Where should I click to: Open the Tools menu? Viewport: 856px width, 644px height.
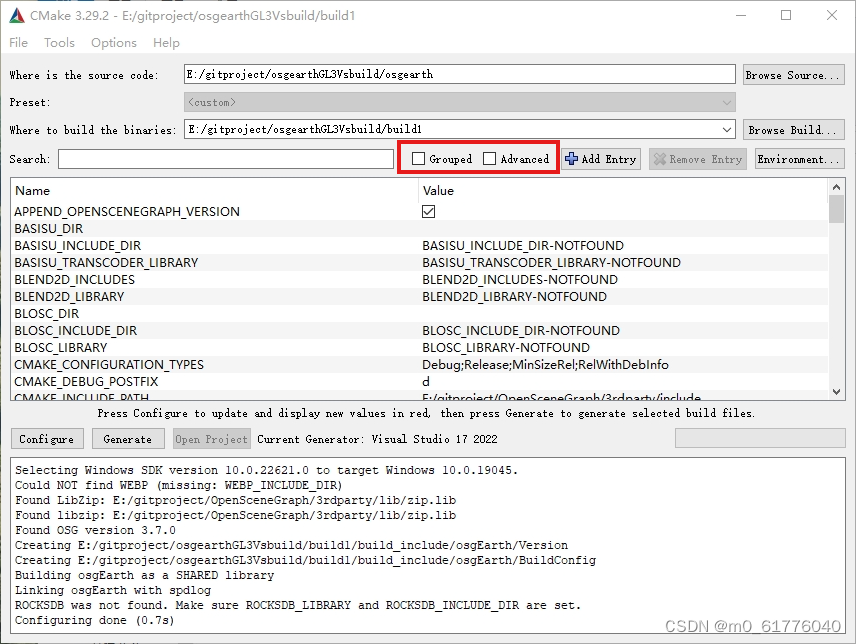click(59, 43)
